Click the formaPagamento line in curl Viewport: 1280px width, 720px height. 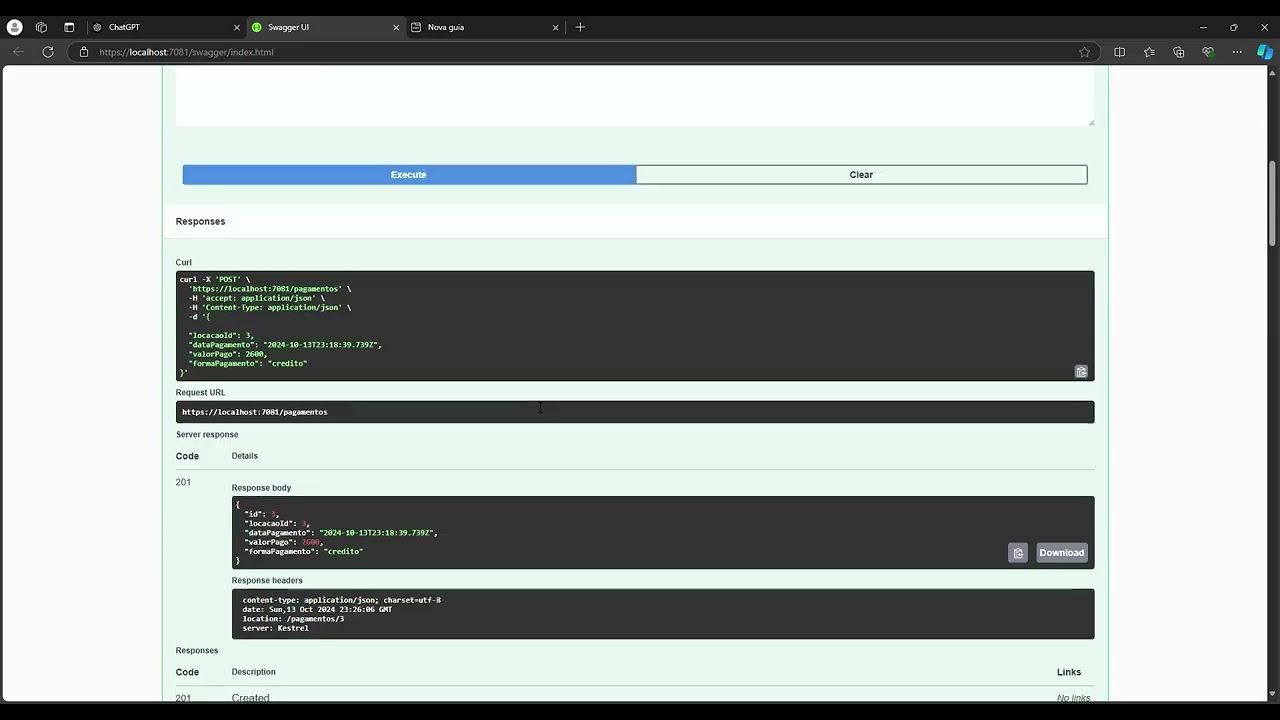tap(248, 364)
